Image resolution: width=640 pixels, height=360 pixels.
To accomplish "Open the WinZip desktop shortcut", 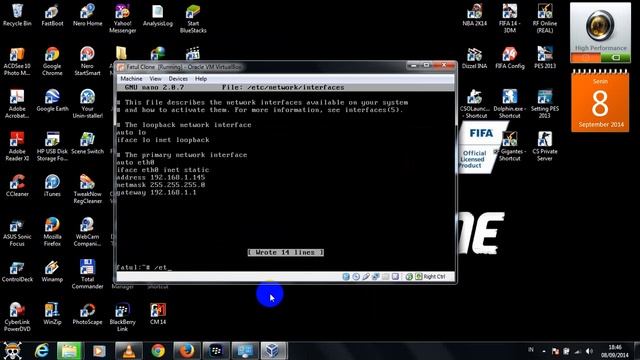I will (x=52, y=313).
